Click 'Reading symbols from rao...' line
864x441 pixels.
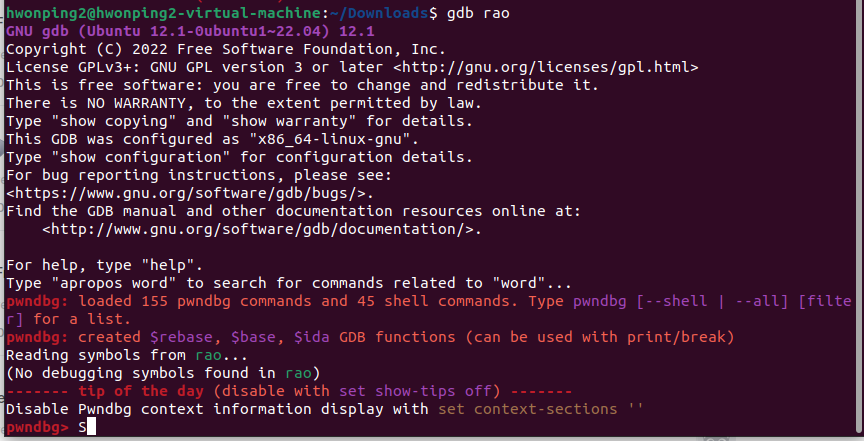[127, 356]
